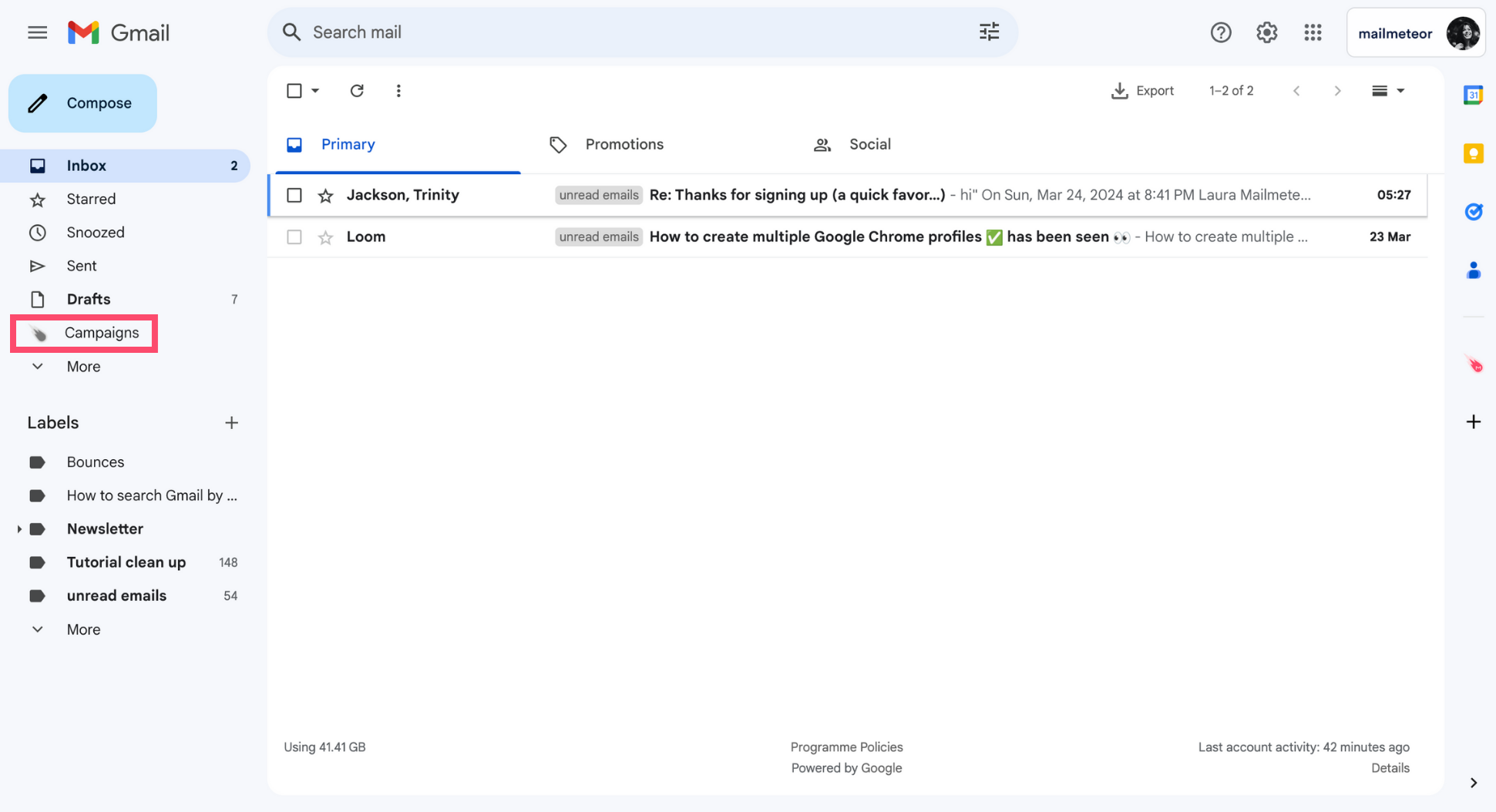Open 'Re: Thanks for signing up' email
This screenshot has height=812, width=1496.
pos(847,196)
